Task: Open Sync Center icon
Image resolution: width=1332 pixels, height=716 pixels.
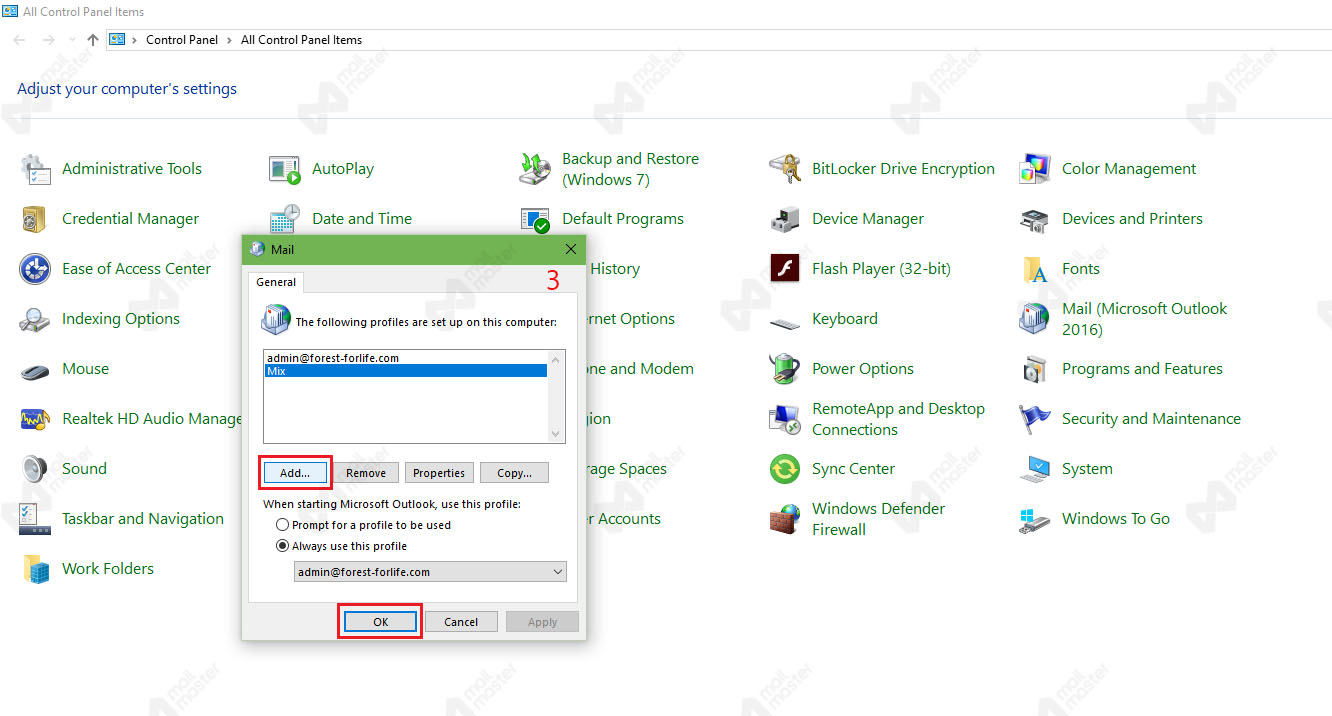Action: [x=785, y=469]
